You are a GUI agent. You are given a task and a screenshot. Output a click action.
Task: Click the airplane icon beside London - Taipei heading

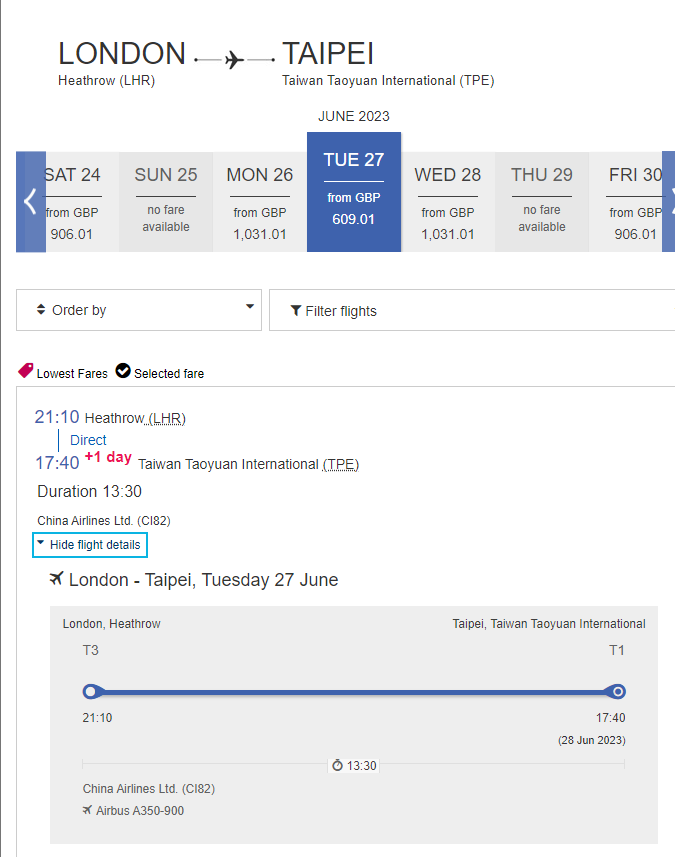point(55,578)
